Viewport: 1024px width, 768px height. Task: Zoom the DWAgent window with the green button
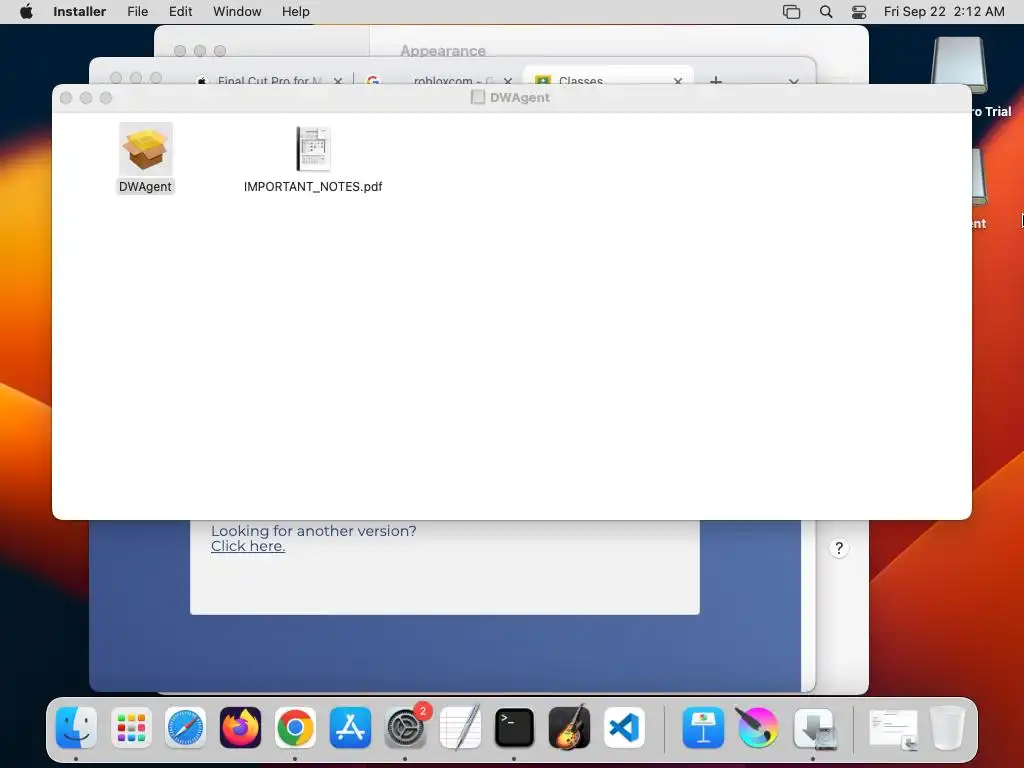(106, 98)
